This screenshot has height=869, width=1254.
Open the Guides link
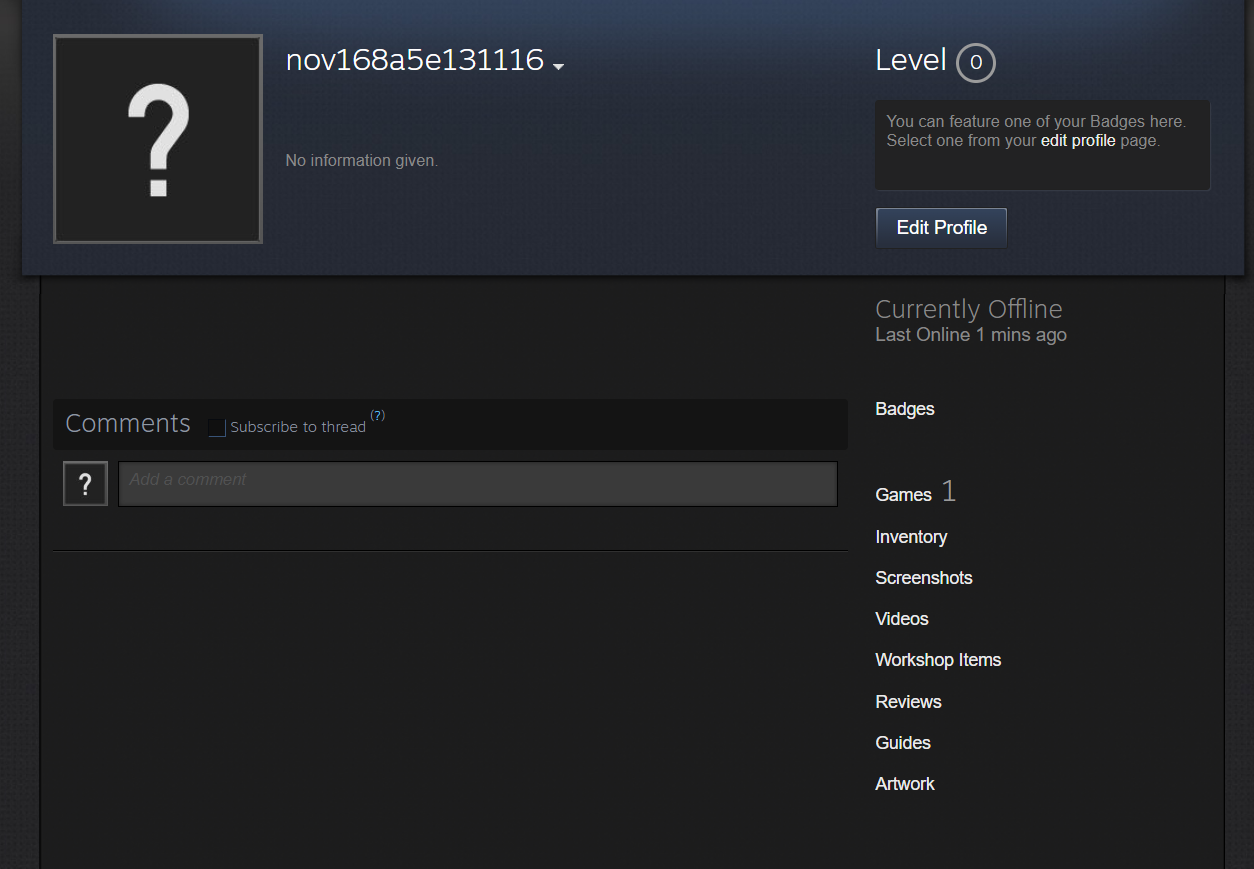point(903,743)
